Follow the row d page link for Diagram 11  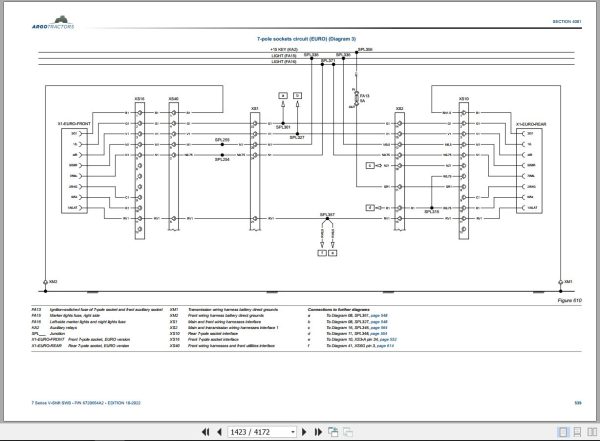tap(379, 334)
